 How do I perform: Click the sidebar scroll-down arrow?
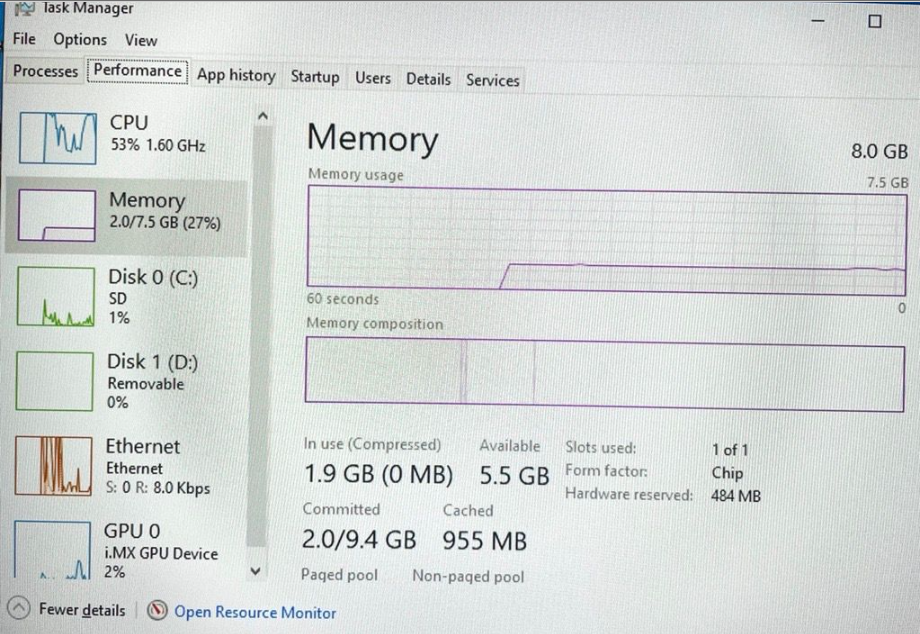click(256, 569)
